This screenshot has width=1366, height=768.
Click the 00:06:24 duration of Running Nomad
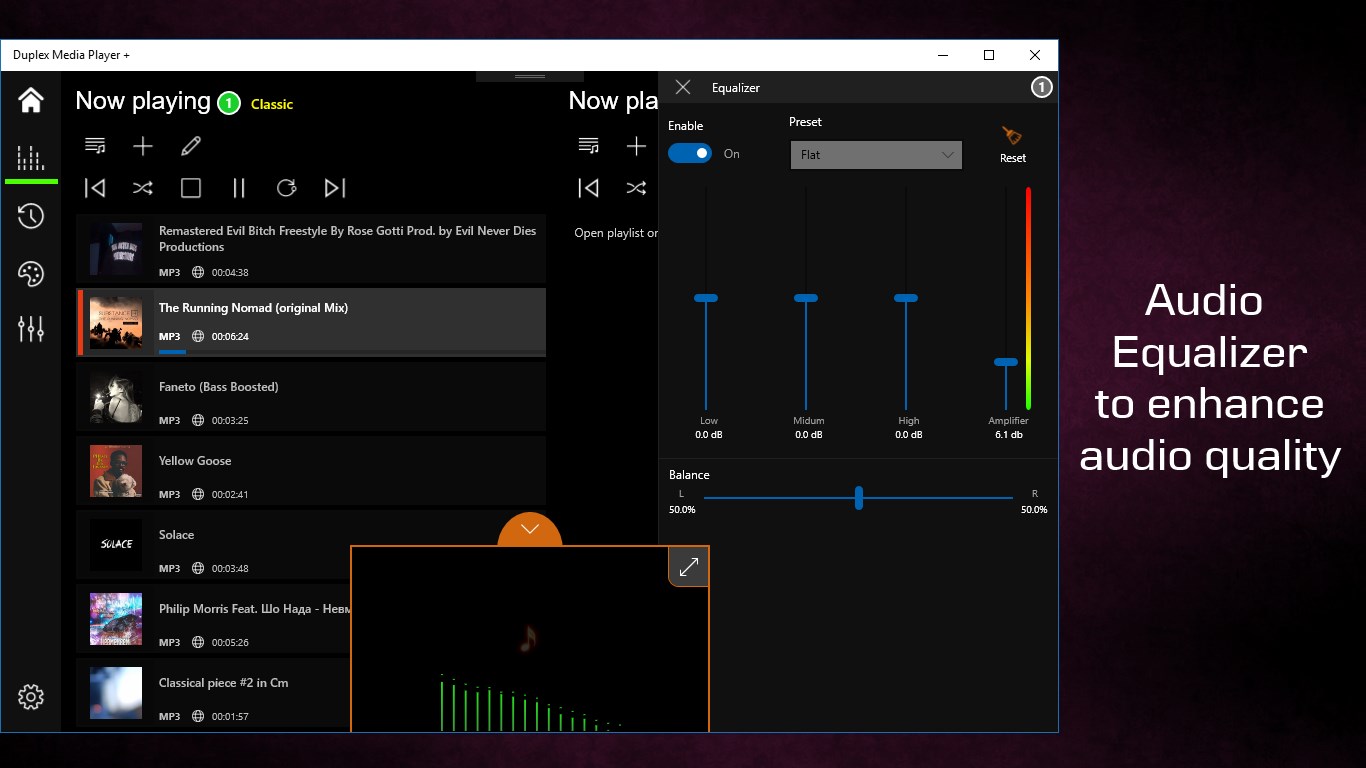230,336
